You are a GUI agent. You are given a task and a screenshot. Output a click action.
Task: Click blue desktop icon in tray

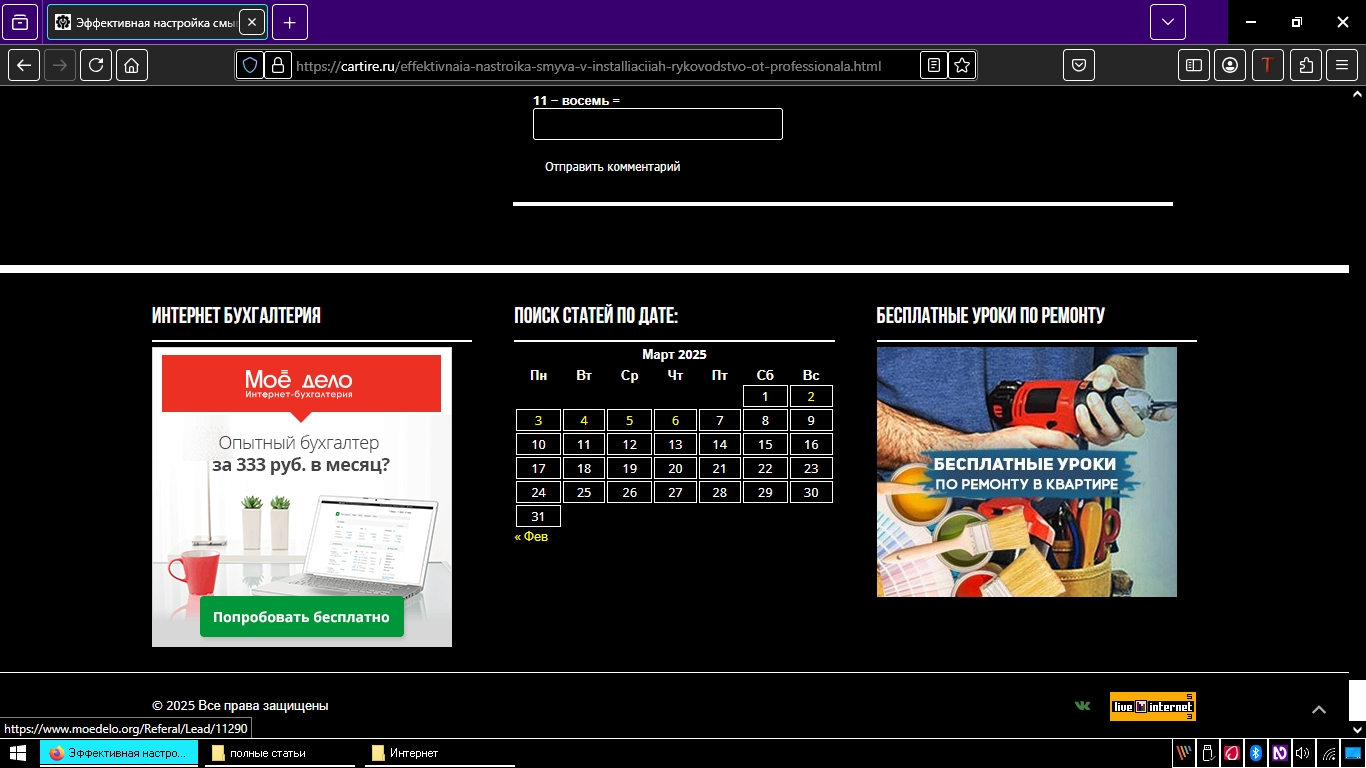pyautogui.click(x=1353, y=753)
